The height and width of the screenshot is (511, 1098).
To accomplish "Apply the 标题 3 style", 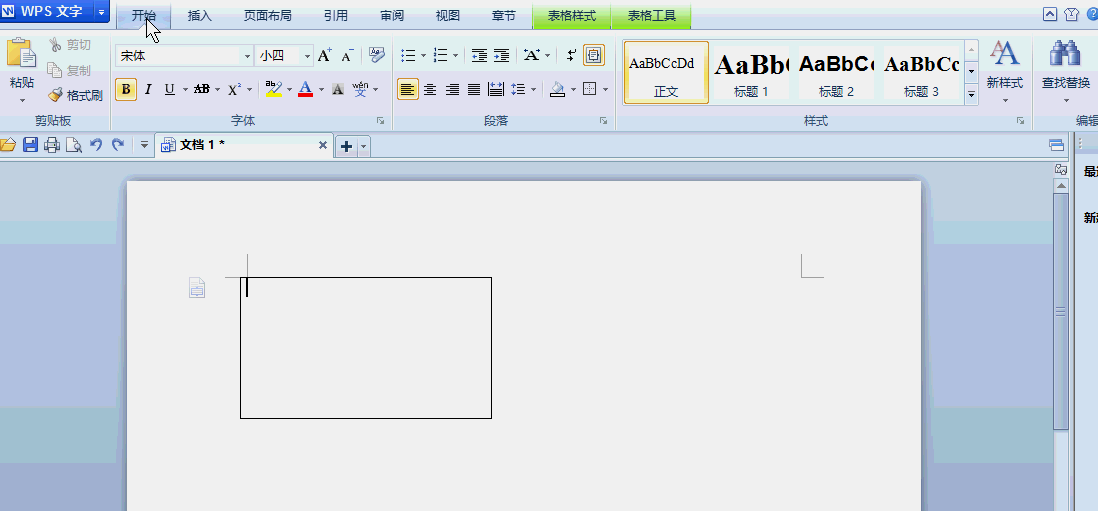I will pyautogui.click(x=921, y=72).
